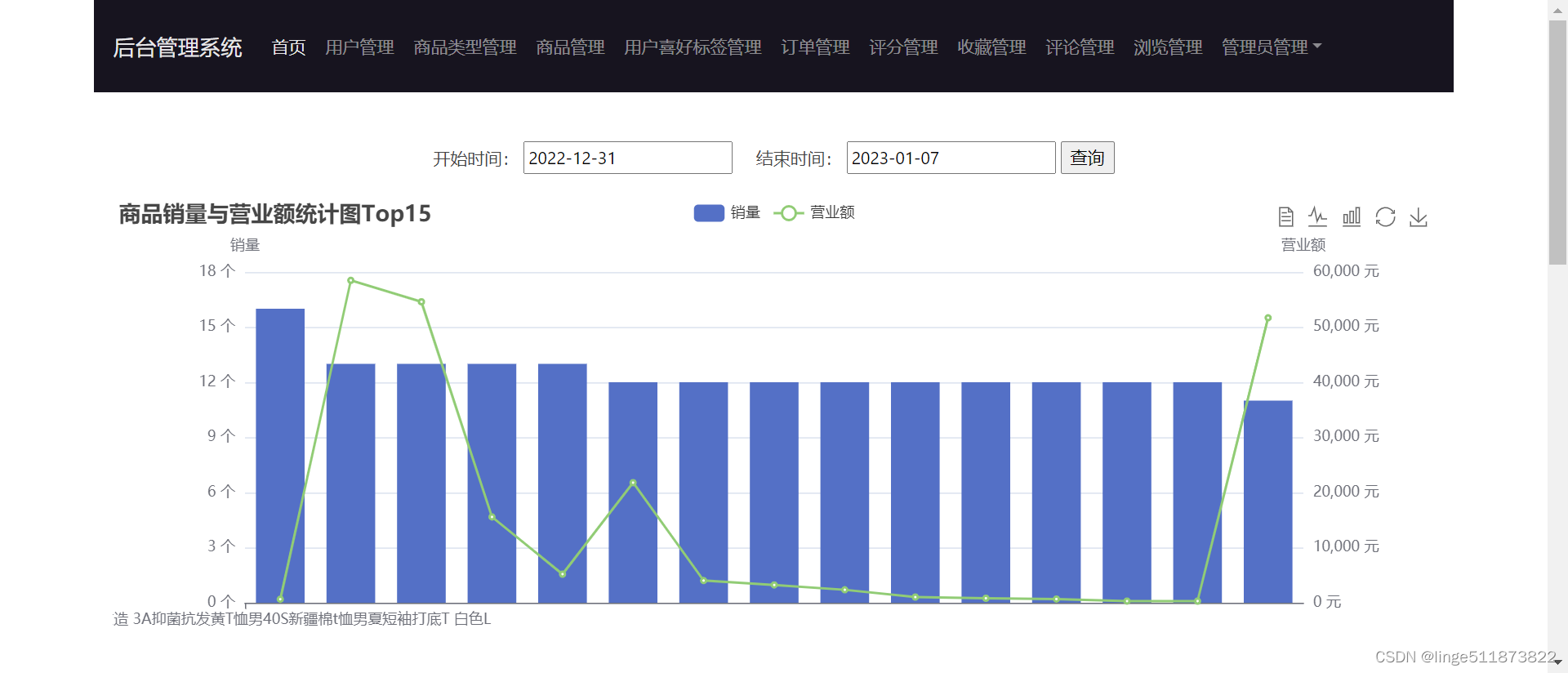Open 浏览管理 navigation item
This screenshot has height=673, width=1568.
1168,47
